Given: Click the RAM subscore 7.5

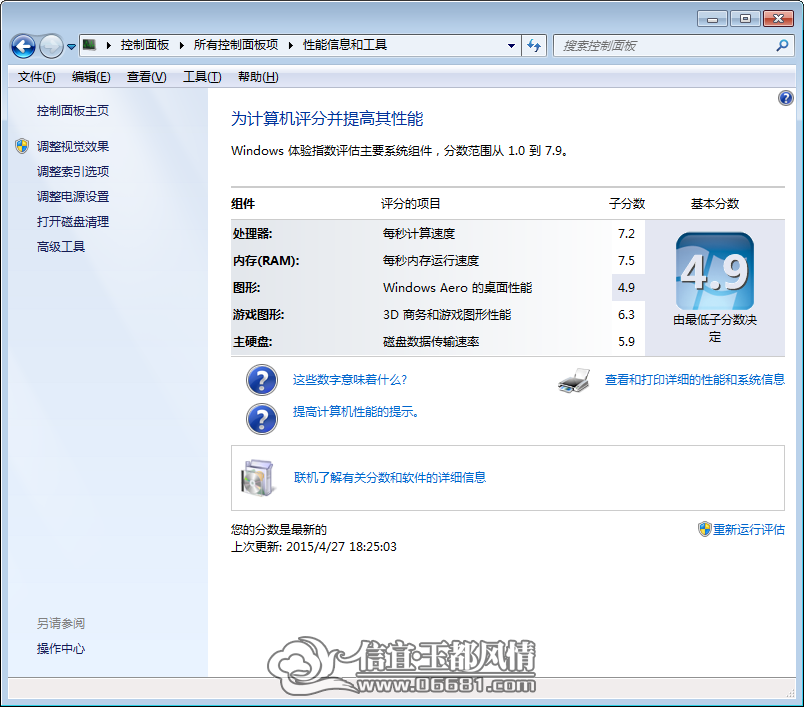Looking at the screenshot, I should click(626, 261).
